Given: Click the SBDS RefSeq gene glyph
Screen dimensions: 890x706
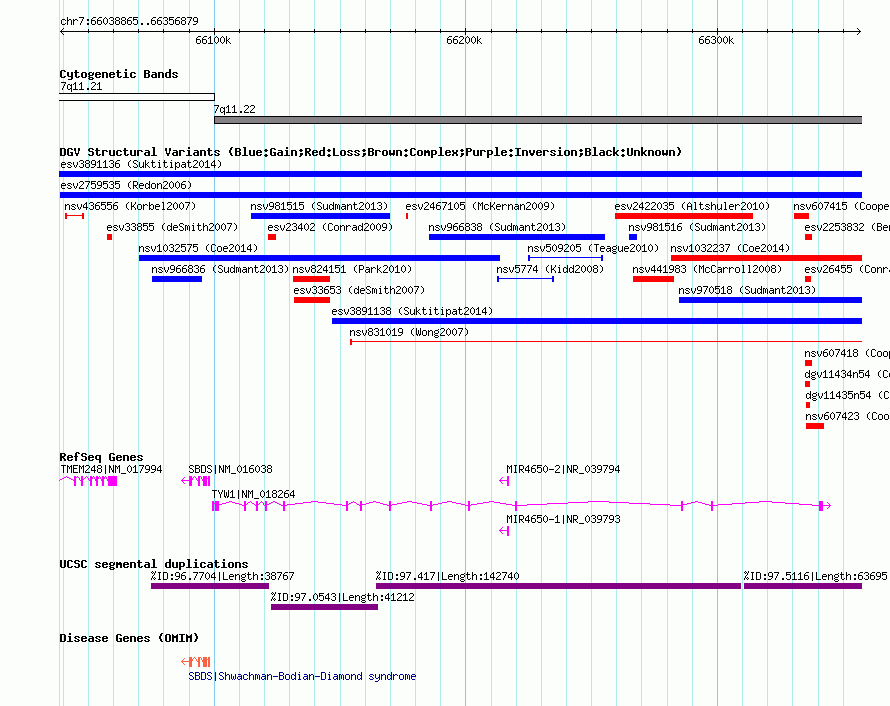Looking at the screenshot, I should click(196, 481).
